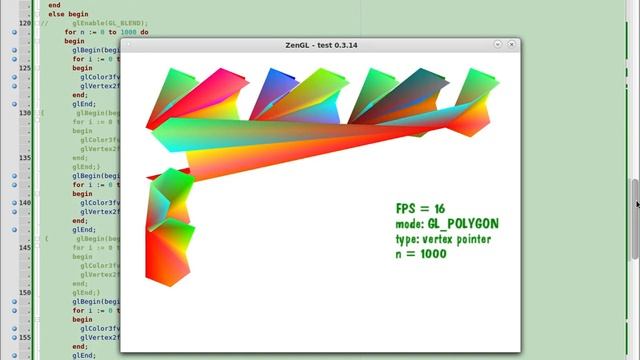This screenshot has height=360, width=640.
Task: Click commented 'glEnd;}' on line 150
Action: click(86, 293)
